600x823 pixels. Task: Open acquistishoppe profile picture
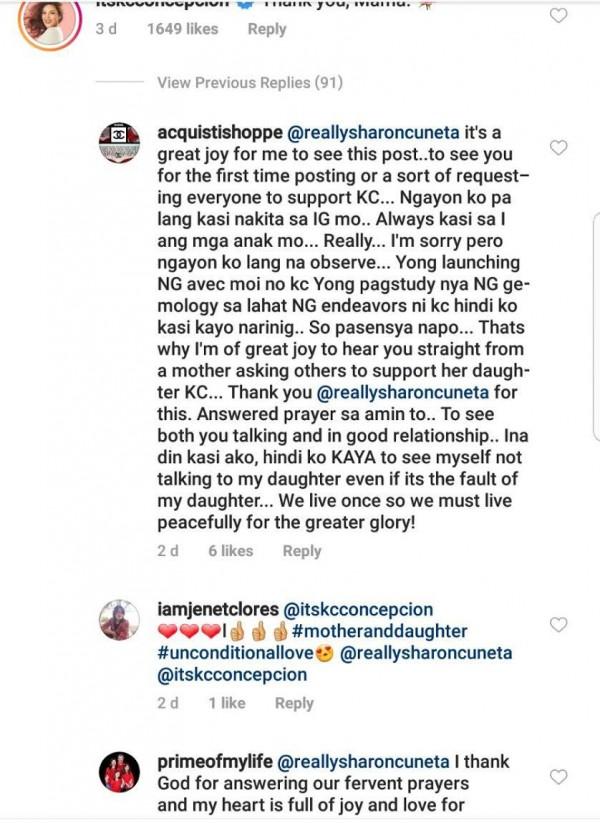pyautogui.click(x=120, y=143)
